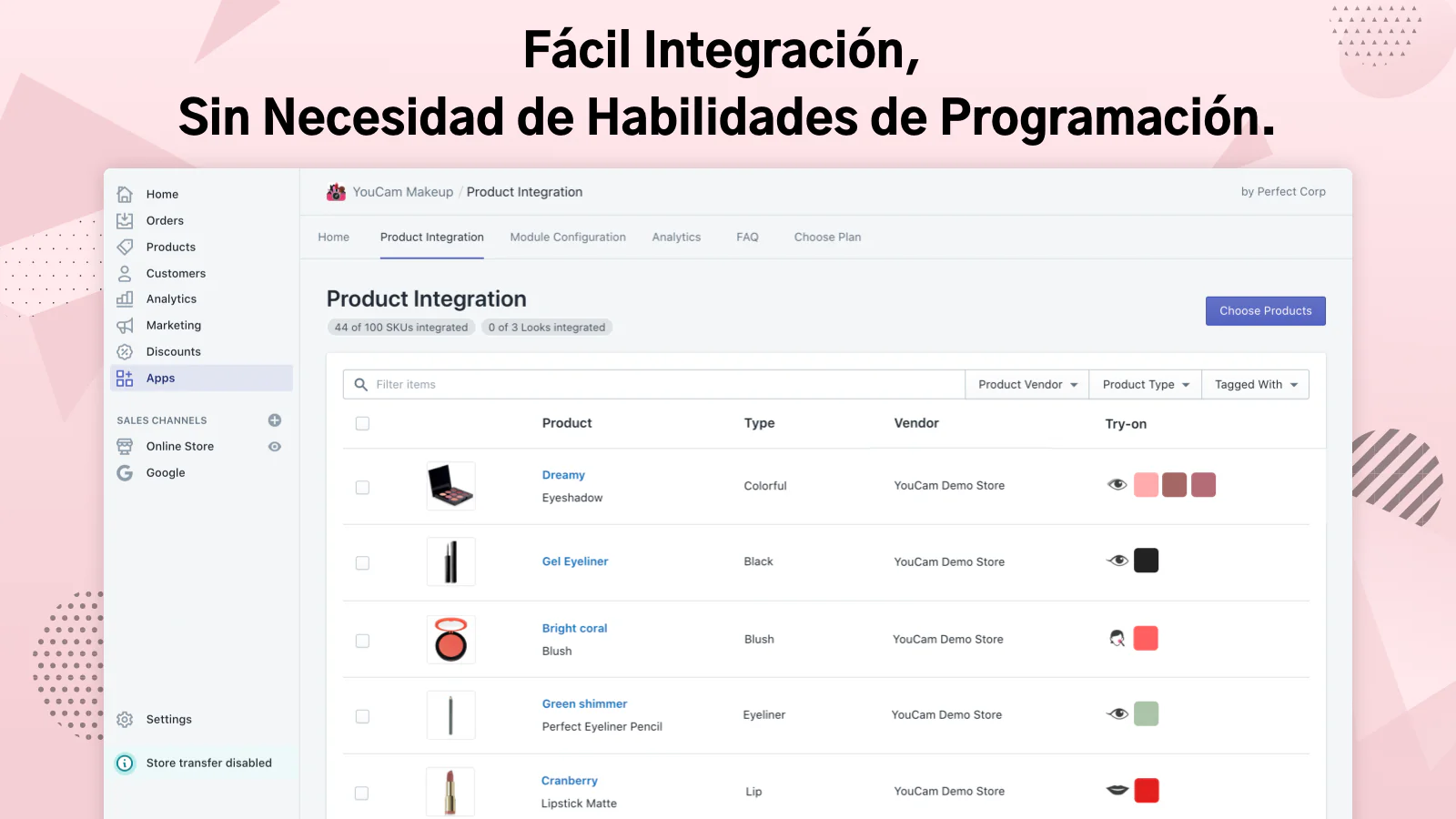Click the Home icon in the sidebar
The height and width of the screenshot is (819, 1456).
click(x=125, y=194)
